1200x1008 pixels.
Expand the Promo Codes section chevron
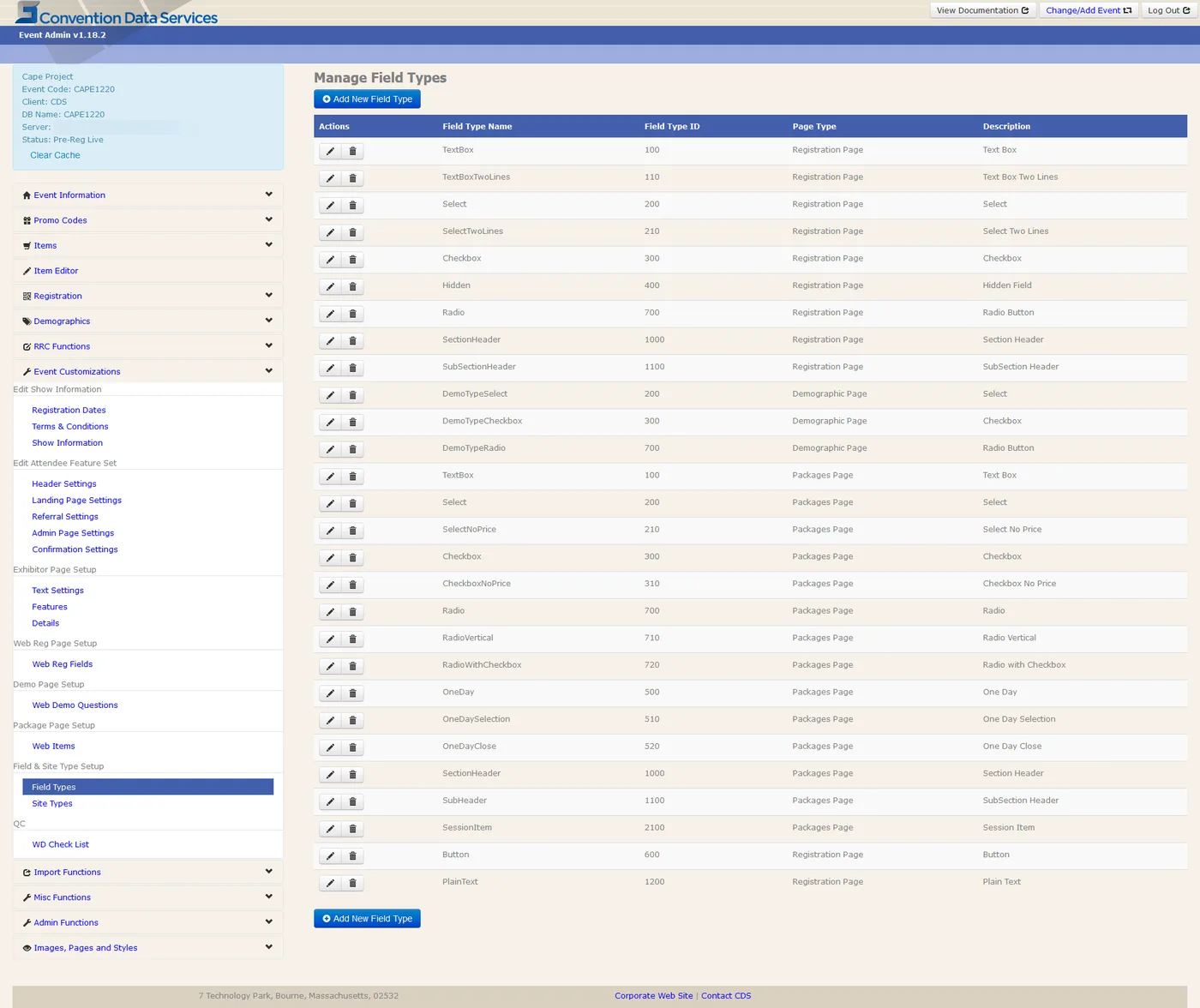(269, 219)
